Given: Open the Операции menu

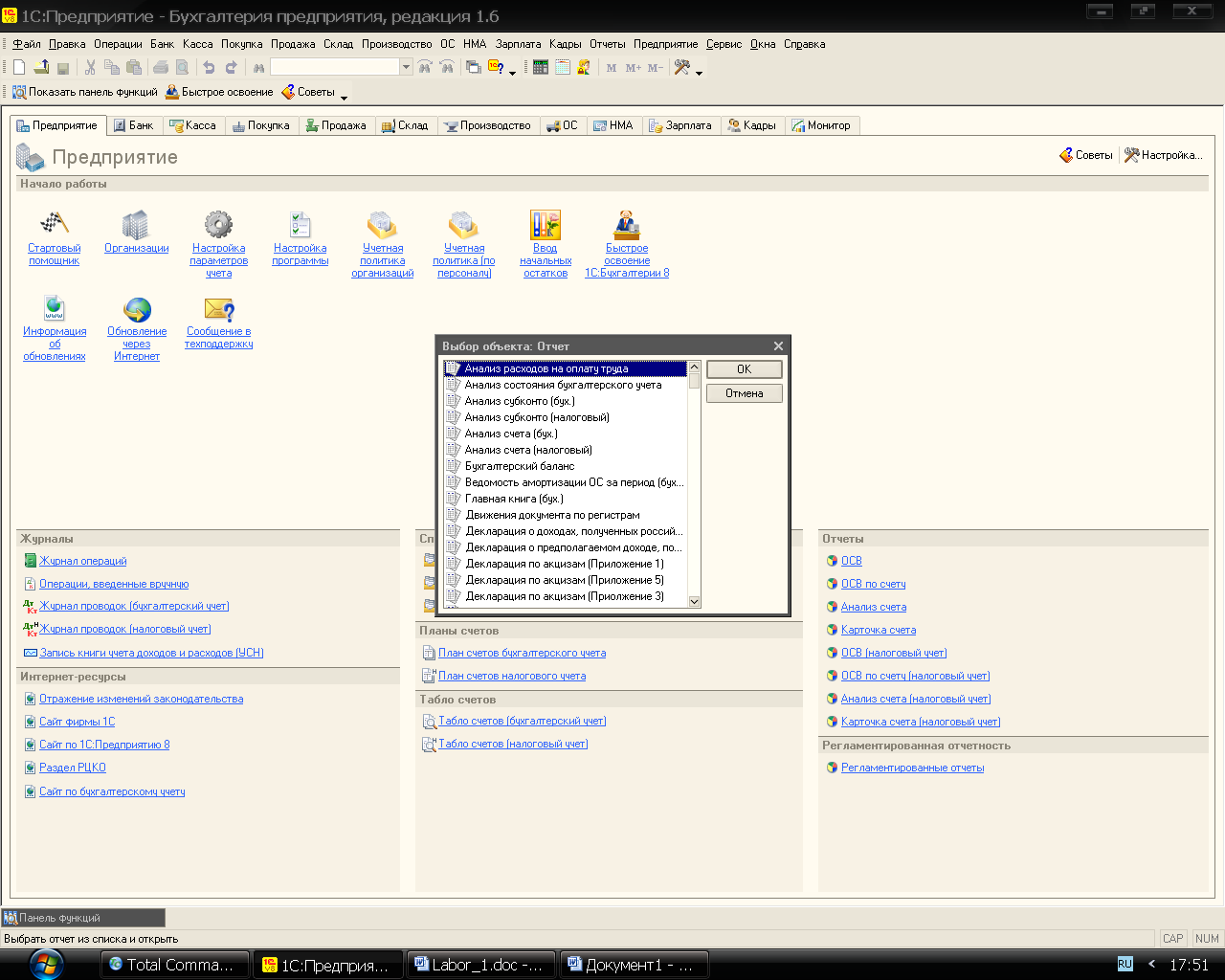Looking at the screenshot, I should (118, 44).
